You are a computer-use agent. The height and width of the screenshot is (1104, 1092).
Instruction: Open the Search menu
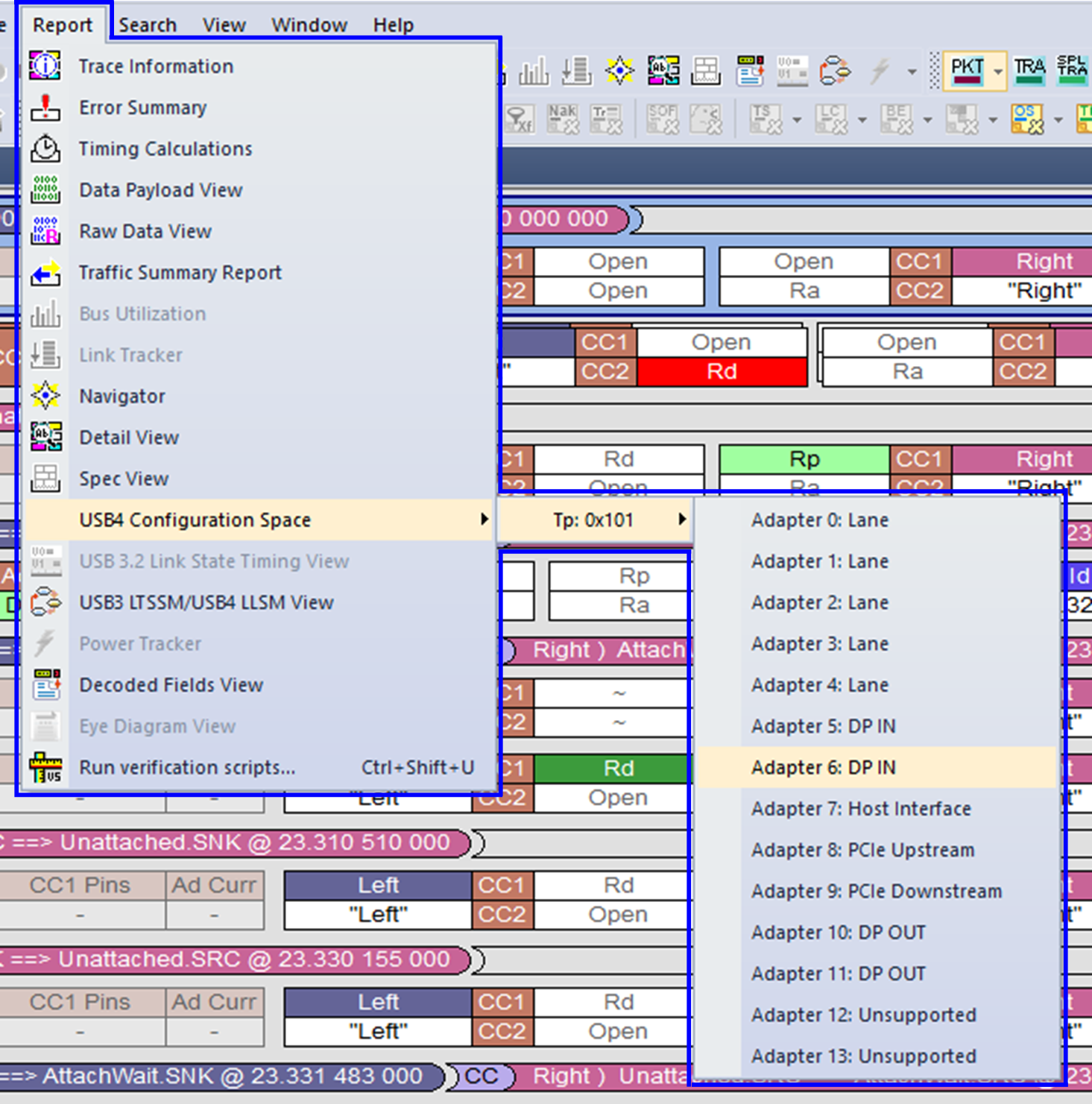[148, 25]
